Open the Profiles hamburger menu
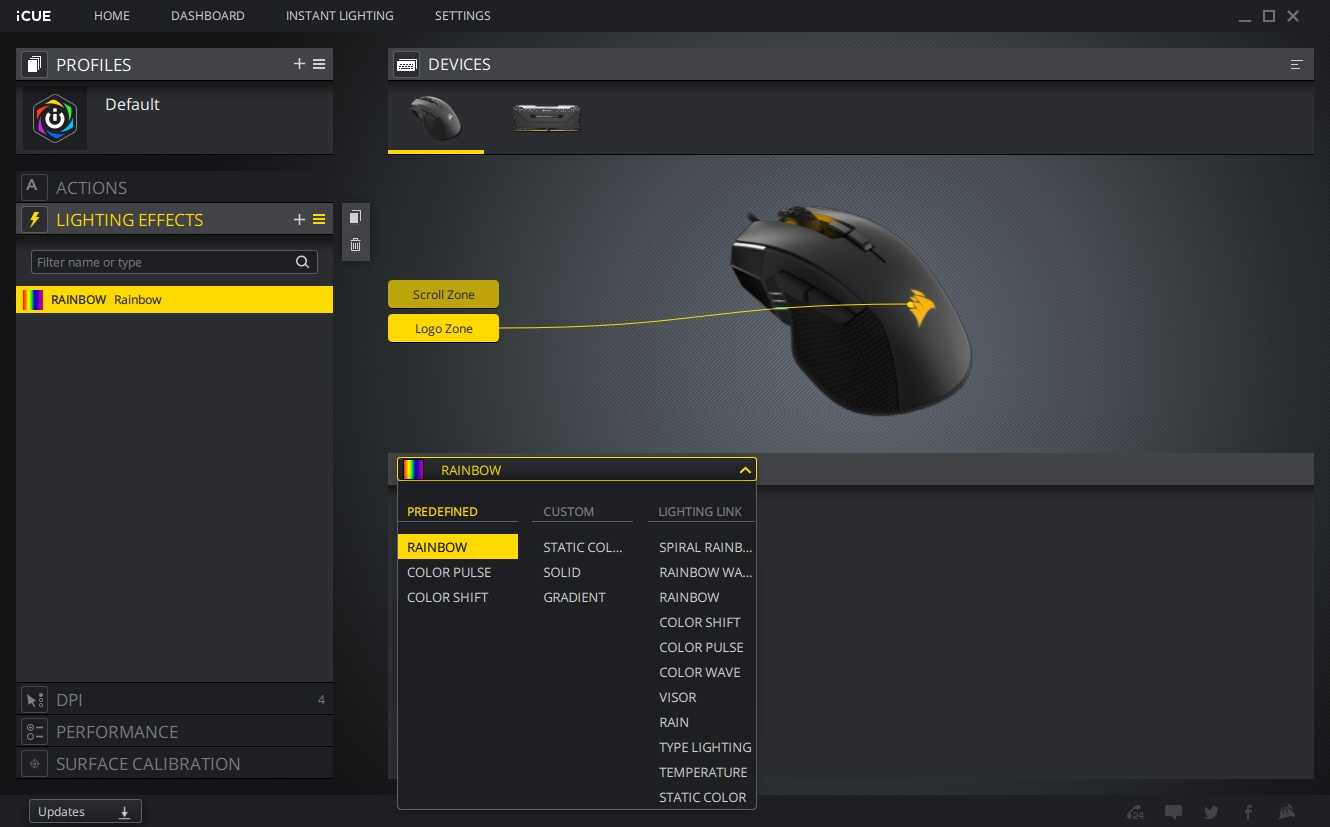This screenshot has width=1330, height=827. 319,64
